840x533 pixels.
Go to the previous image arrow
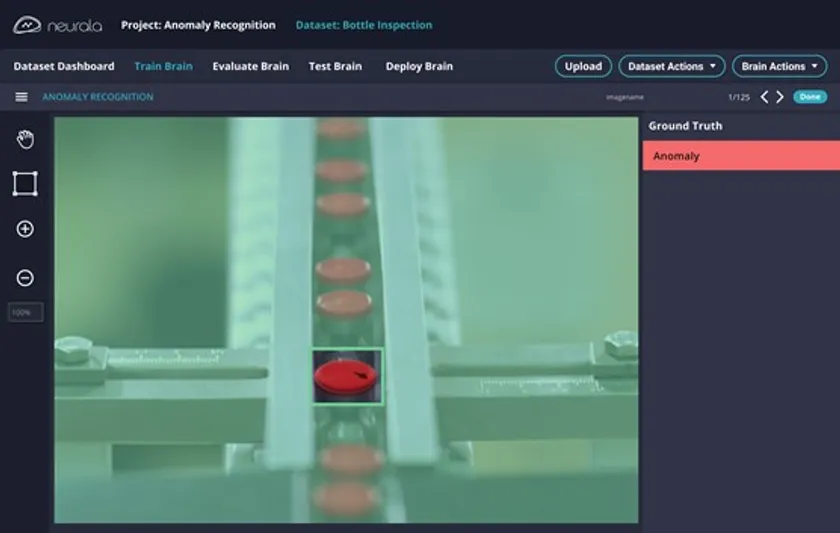click(x=764, y=97)
